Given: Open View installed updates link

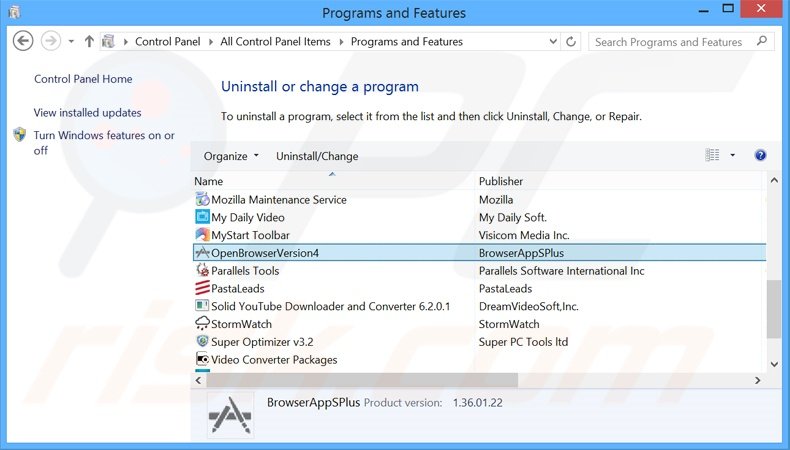Looking at the screenshot, I should [87, 113].
